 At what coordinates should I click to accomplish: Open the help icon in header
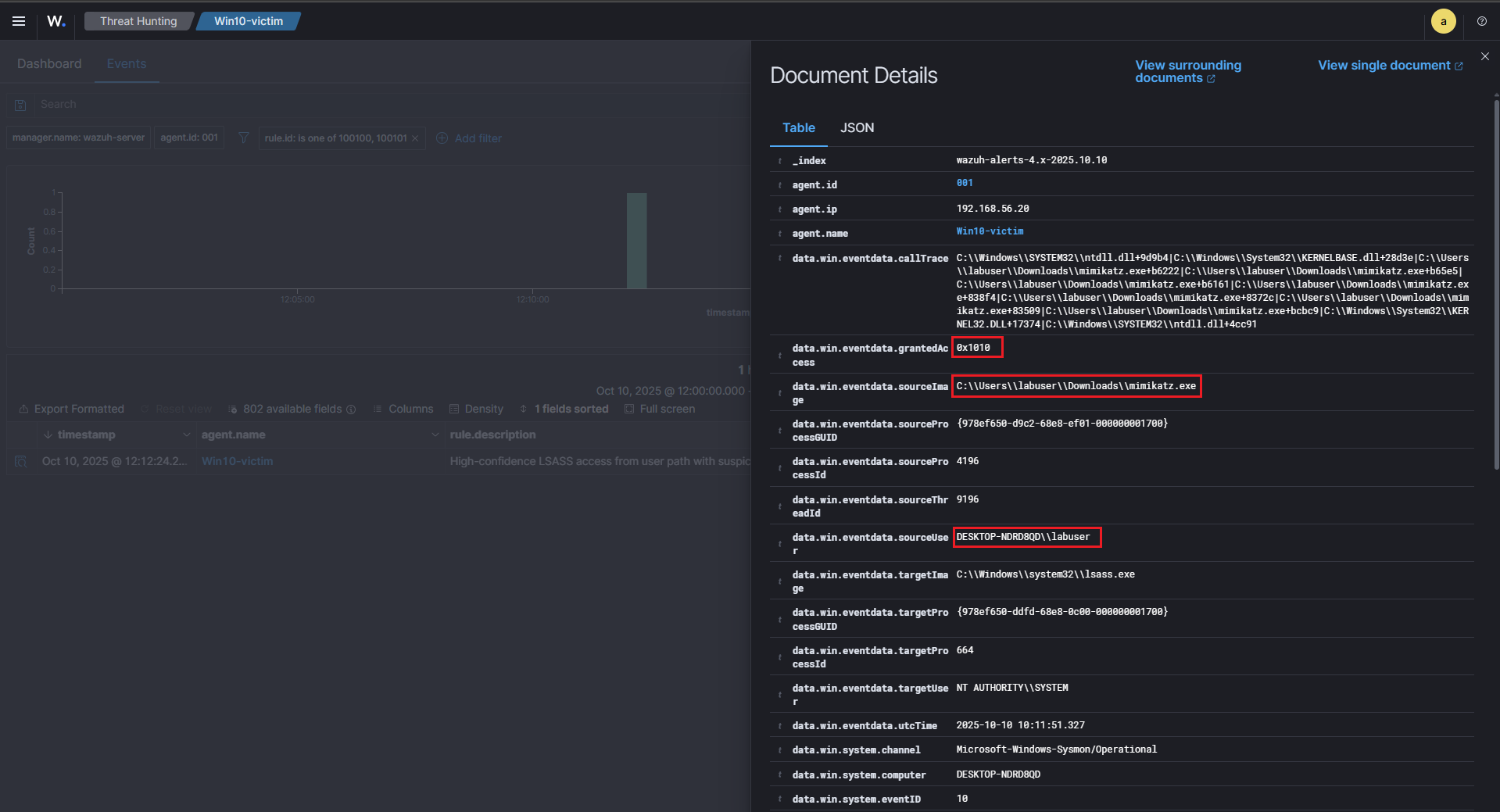1481,21
